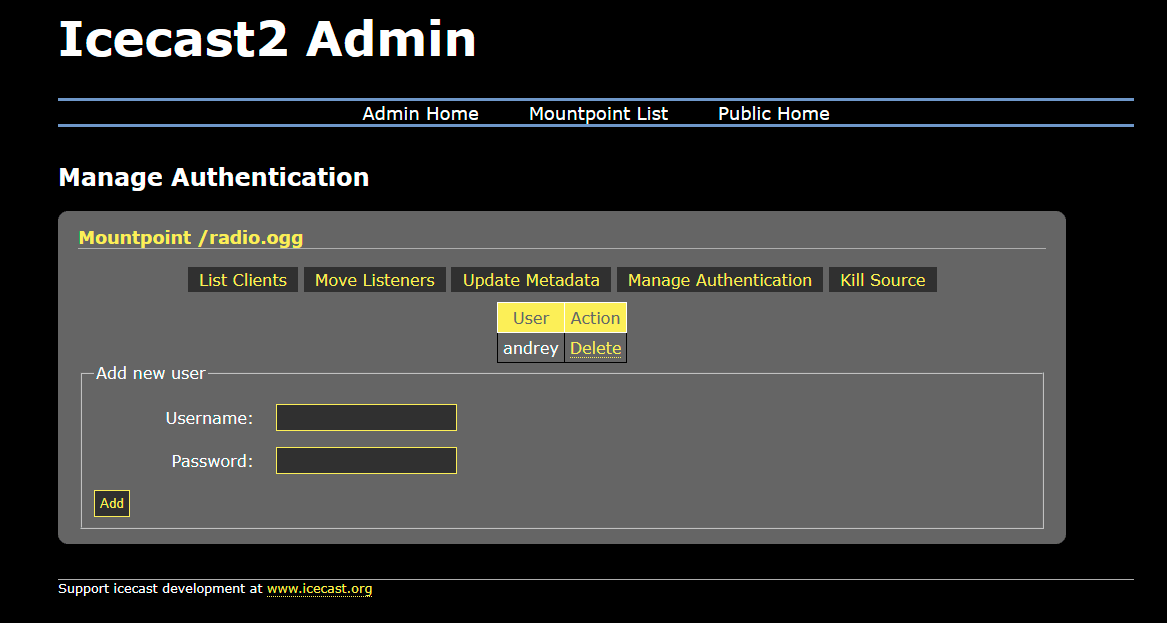
Task: Click List Clients for /radio.ogg
Action: (243, 280)
